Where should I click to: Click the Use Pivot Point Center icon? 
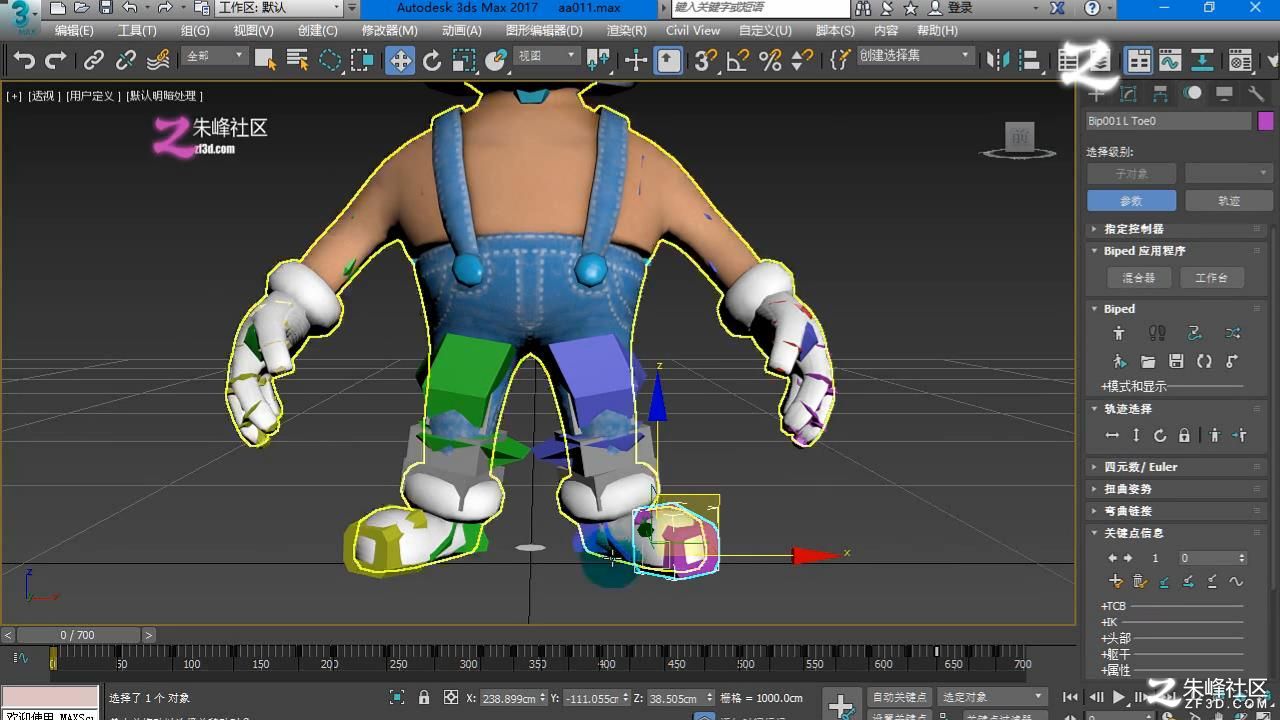tap(598, 61)
